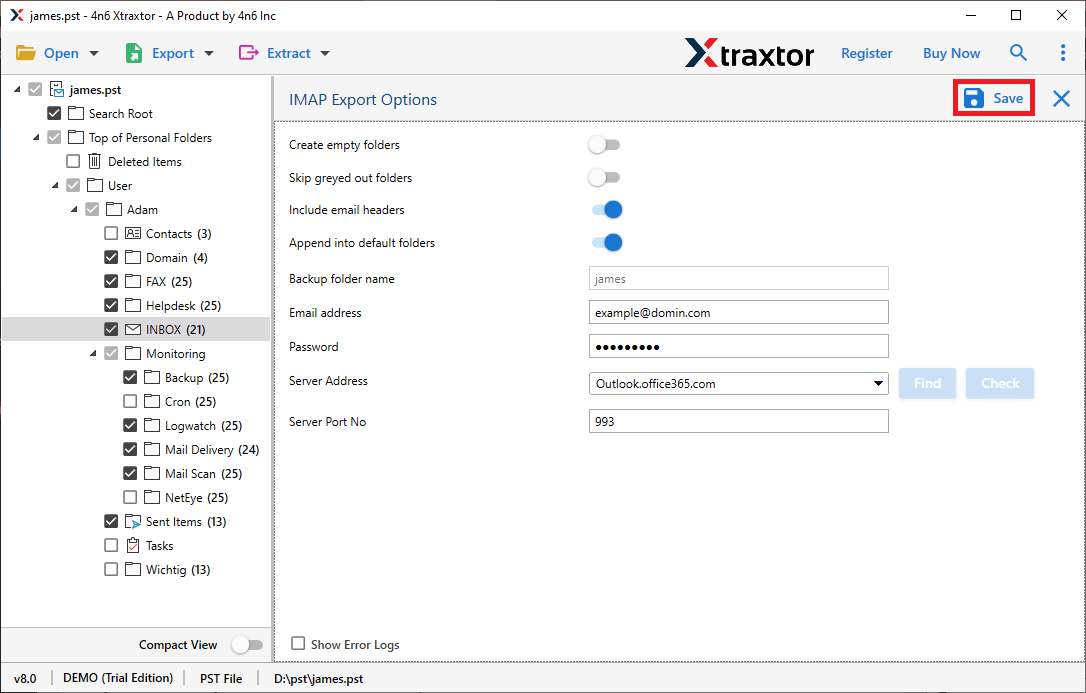
Task: Click the Save floppy disk icon
Action: coord(974,98)
